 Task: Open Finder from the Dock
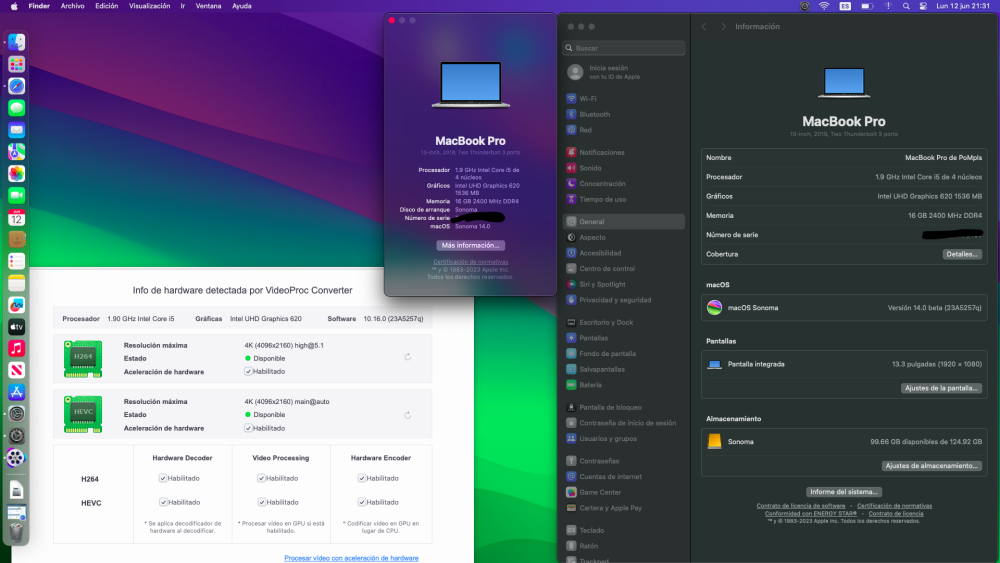pyautogui.click(x=17, y=42)
